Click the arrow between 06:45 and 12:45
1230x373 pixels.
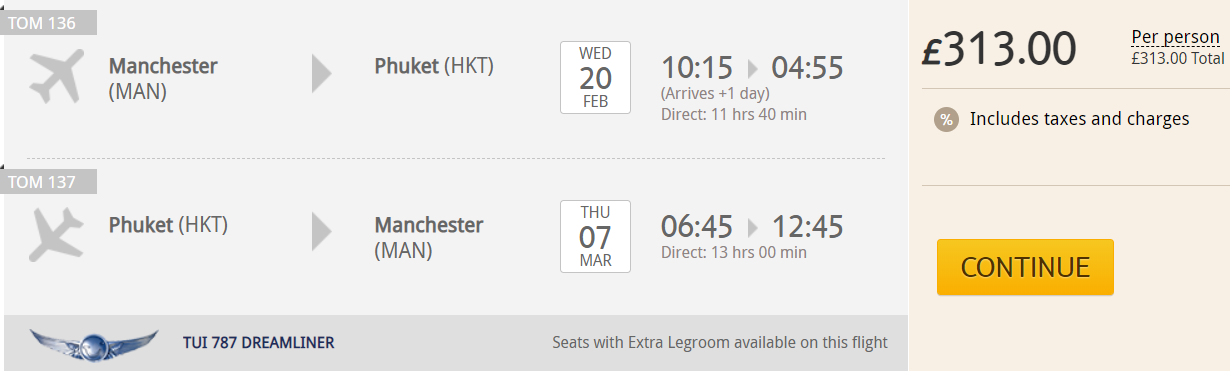(x=753, y=227)
